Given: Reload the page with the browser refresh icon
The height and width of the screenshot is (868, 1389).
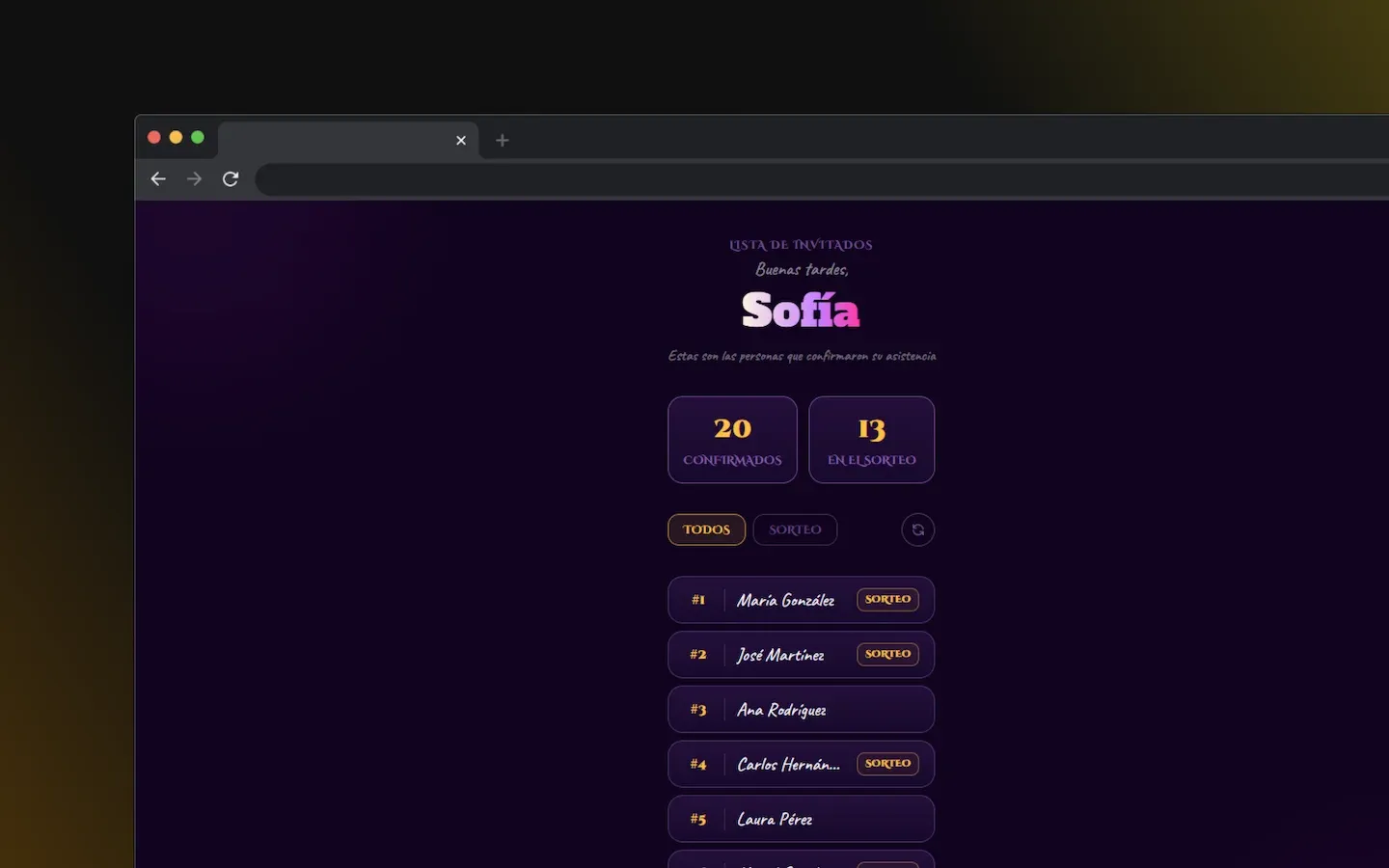Looking at the screenshot, I should click(x=231, y=179).
